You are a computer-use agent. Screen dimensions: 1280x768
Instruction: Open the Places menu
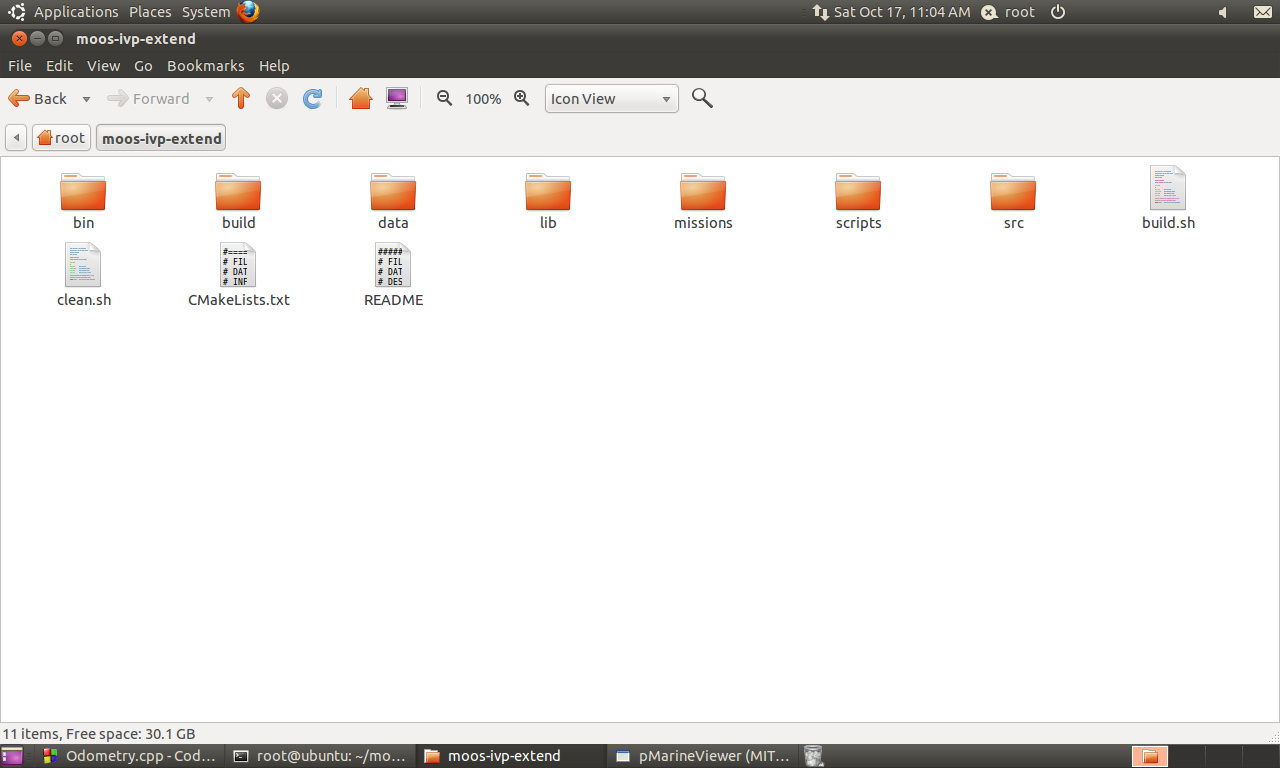pyautogui.click(x=150, y=12)
